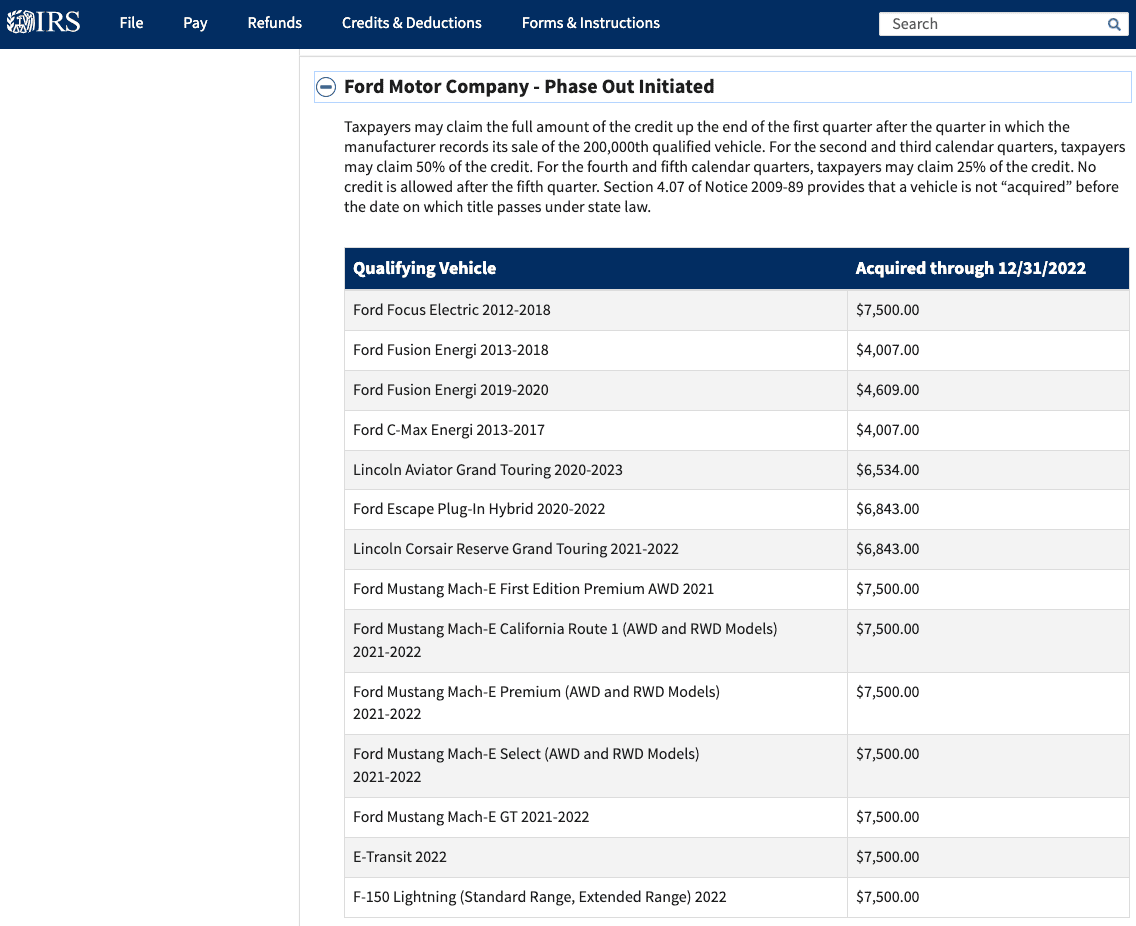1136x926 pixels.
Task: Click the $6,534.00 credit amount cell
Action: (887, 470)
